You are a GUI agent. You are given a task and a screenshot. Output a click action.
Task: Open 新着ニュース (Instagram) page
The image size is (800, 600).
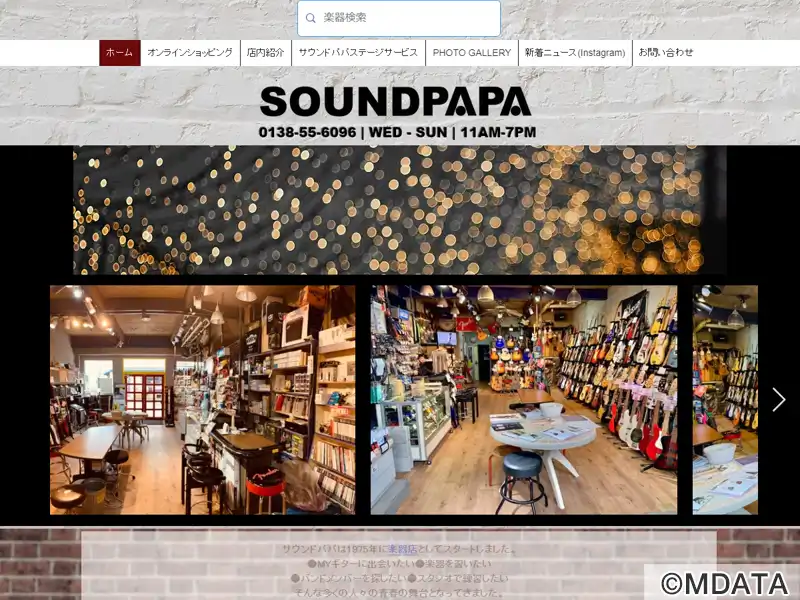(x=575, y=53)
